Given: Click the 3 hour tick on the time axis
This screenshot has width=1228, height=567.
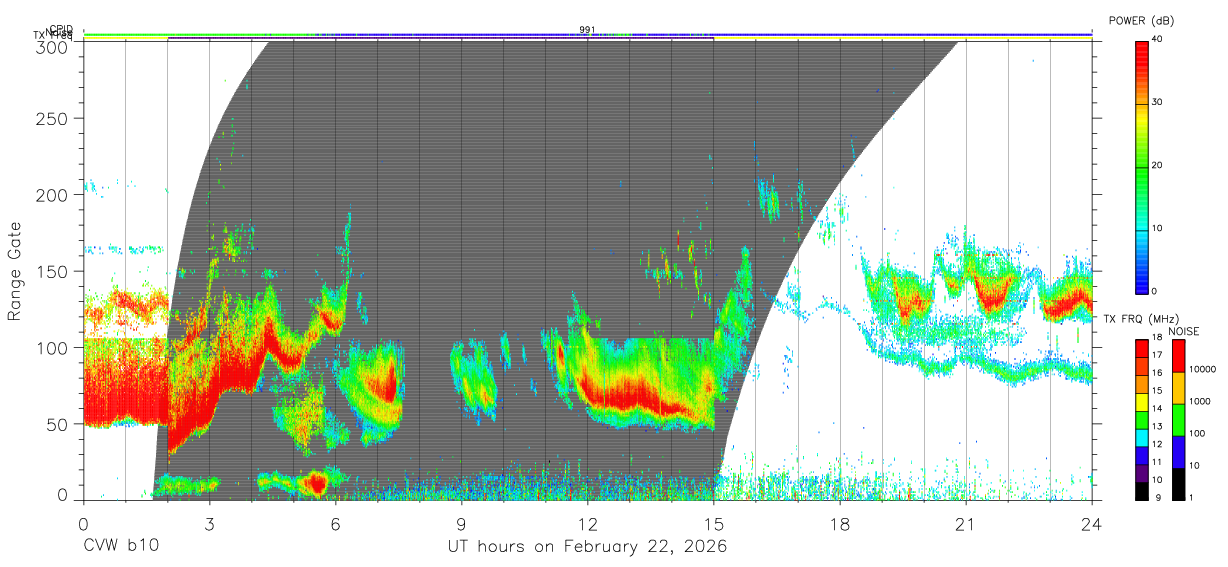Looking at the screenshot, I should 209,523.
